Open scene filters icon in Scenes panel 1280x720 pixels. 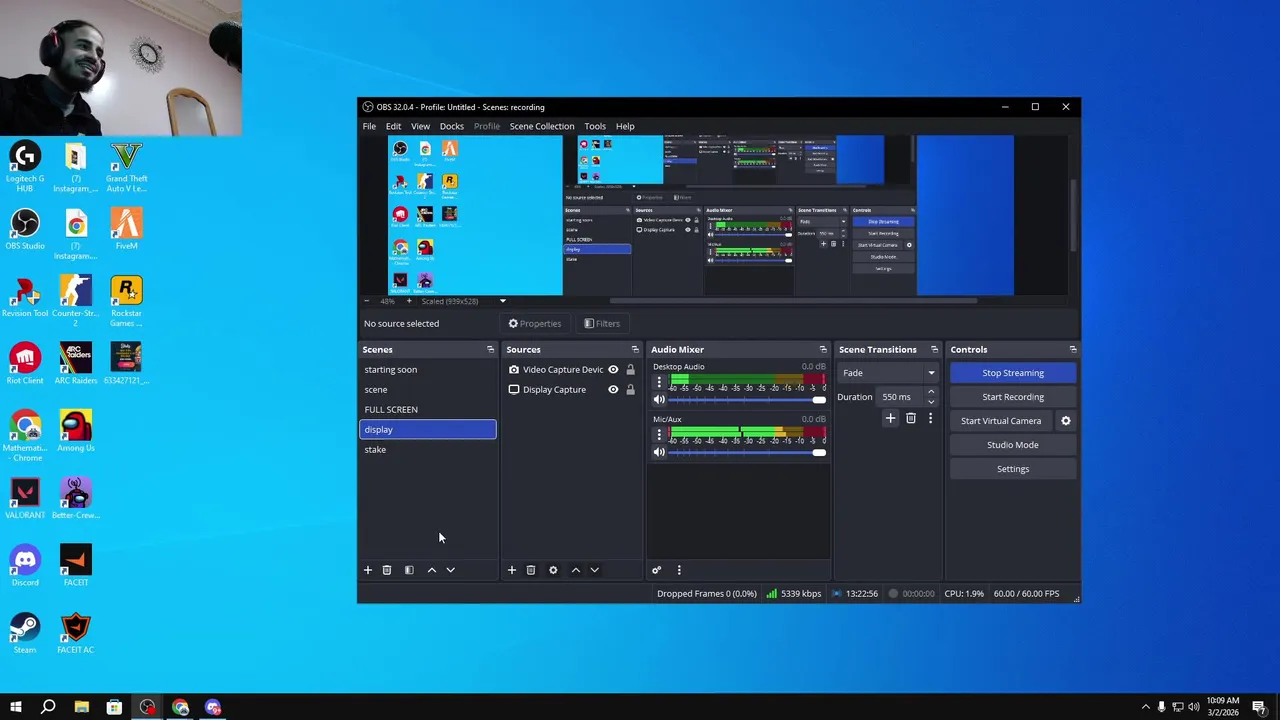409,570
